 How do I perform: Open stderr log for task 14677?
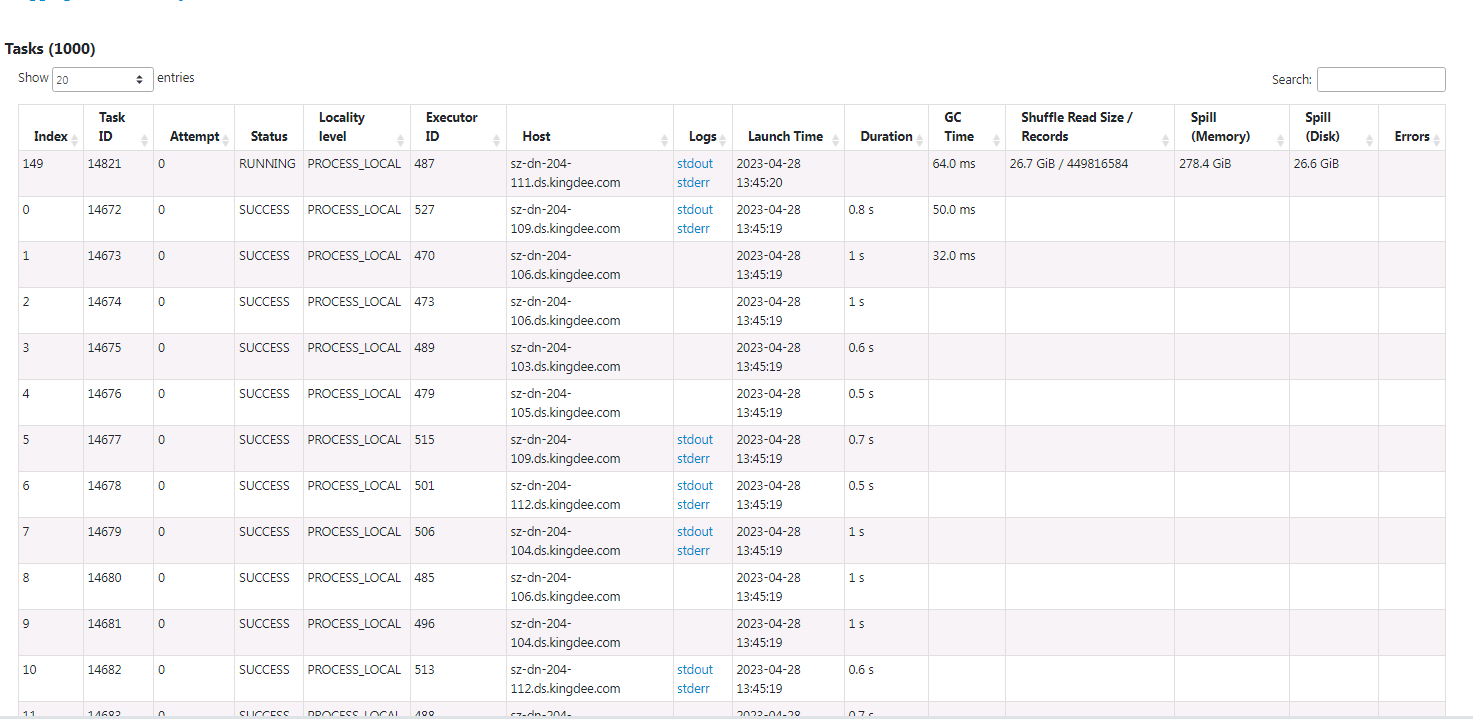[x=693, y=459]
